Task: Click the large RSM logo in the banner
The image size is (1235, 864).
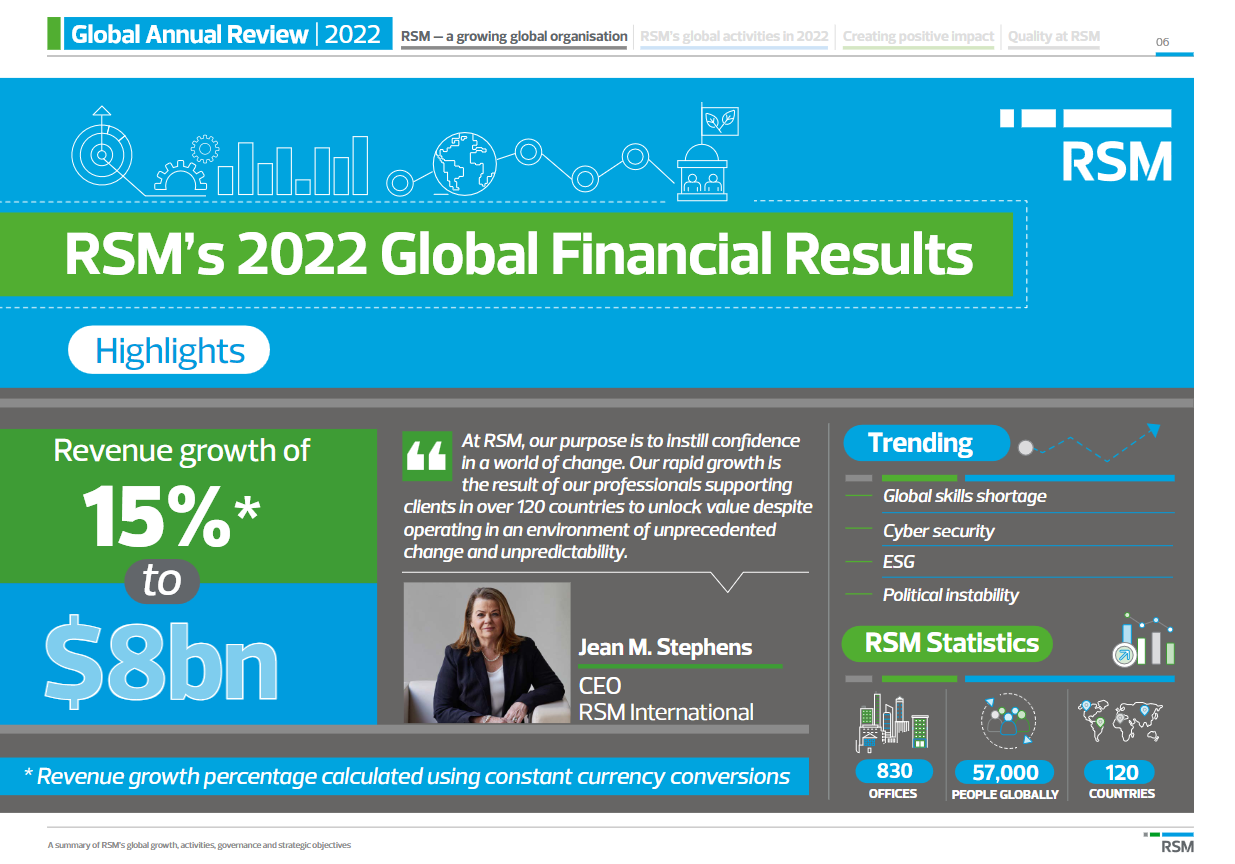Action: click(x=1086, y=146)
